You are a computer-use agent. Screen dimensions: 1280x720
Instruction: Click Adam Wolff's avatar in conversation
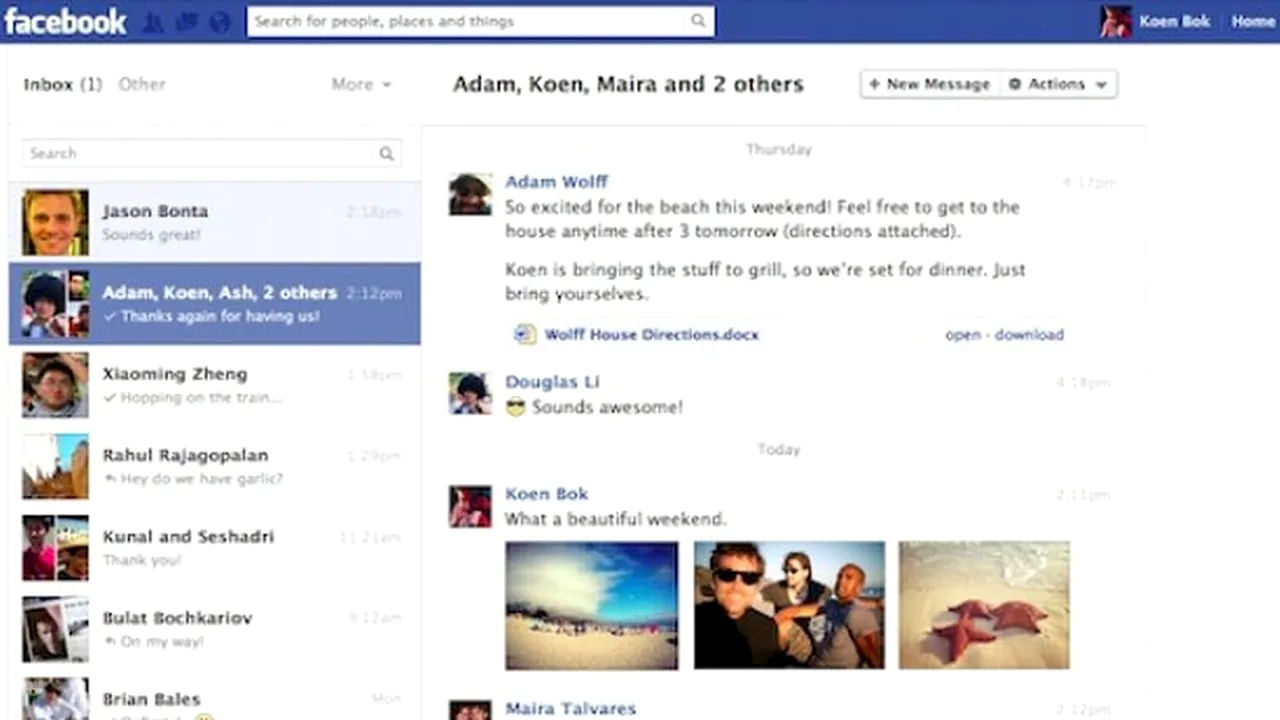pos(469,194)
